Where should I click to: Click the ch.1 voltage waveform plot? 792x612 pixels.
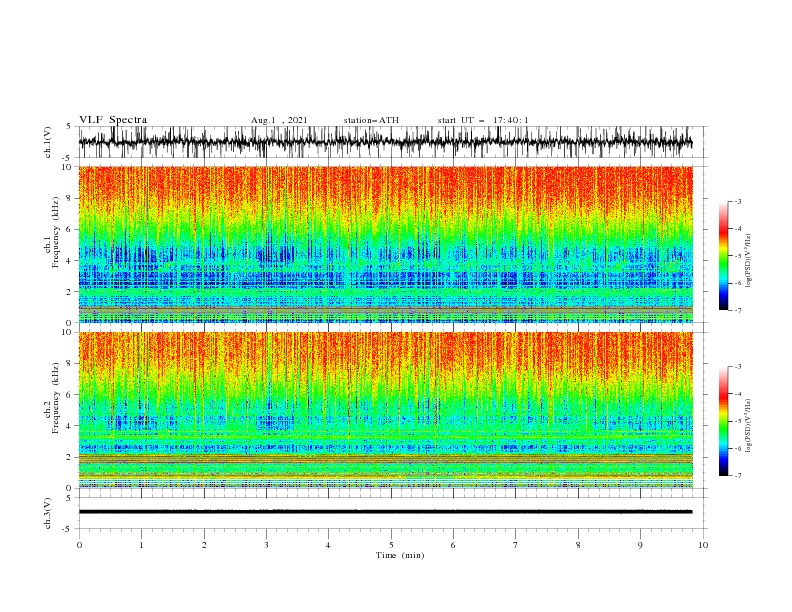click(x=385, y=142)
